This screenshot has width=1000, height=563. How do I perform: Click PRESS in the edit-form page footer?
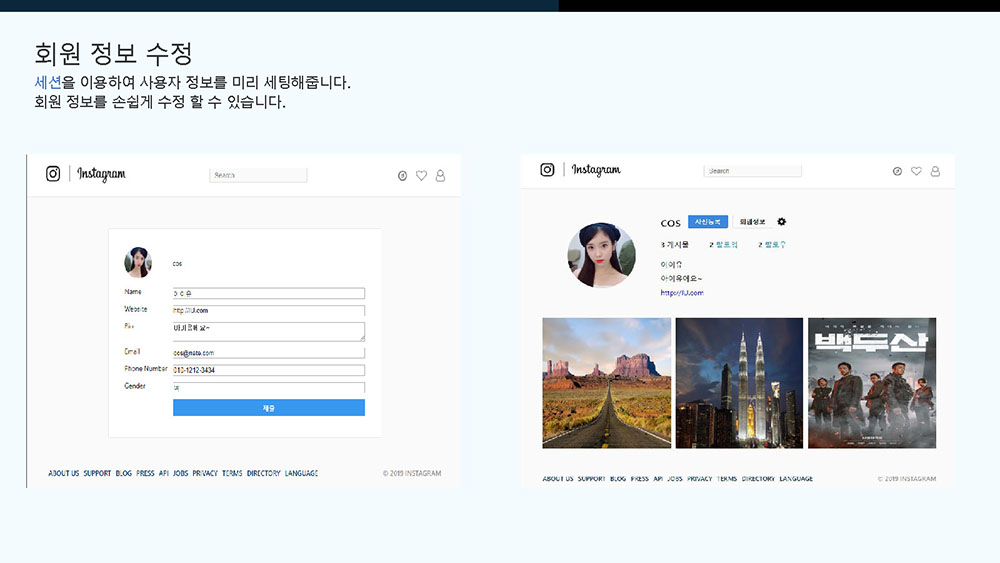[145, 473]
